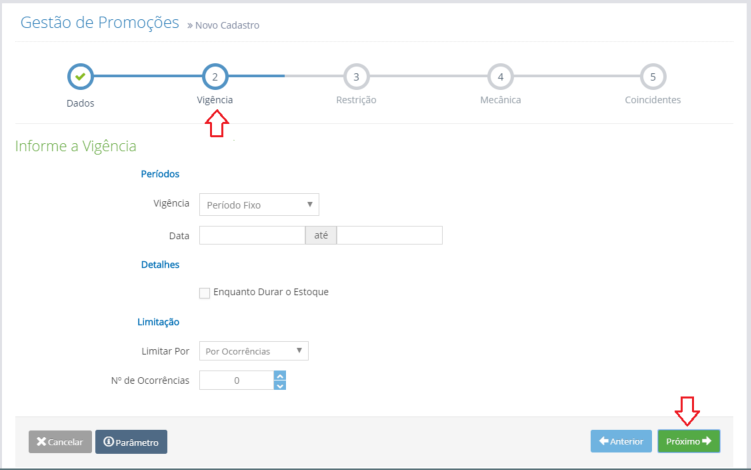The height and width of the screenshot is (470, 751).
Task: Go to step 3 Restrição circle
Action: click(x=356, y=77)
